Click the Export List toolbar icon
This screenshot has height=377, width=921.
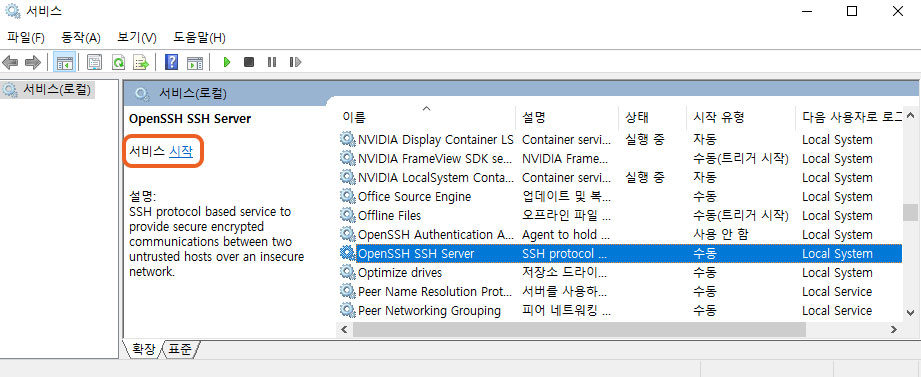[141, 62]
